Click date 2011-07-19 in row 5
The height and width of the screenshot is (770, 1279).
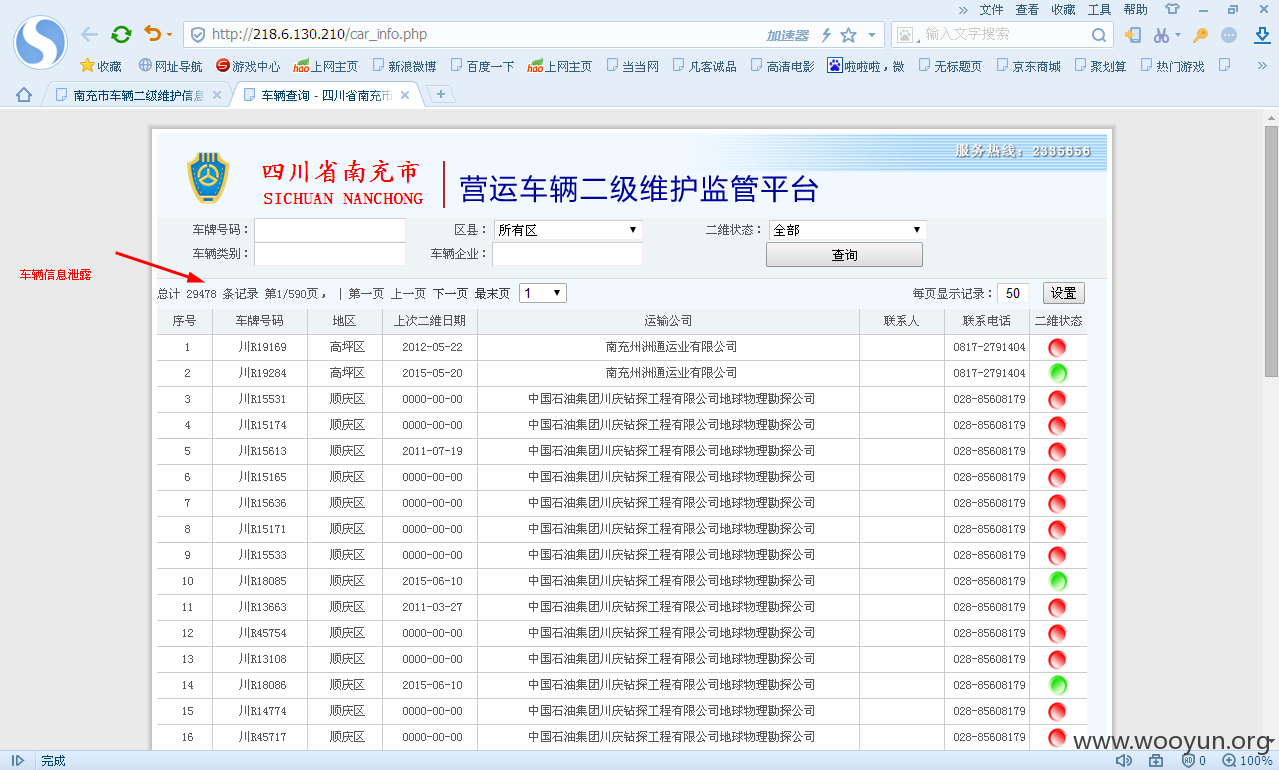pos(432,451)
